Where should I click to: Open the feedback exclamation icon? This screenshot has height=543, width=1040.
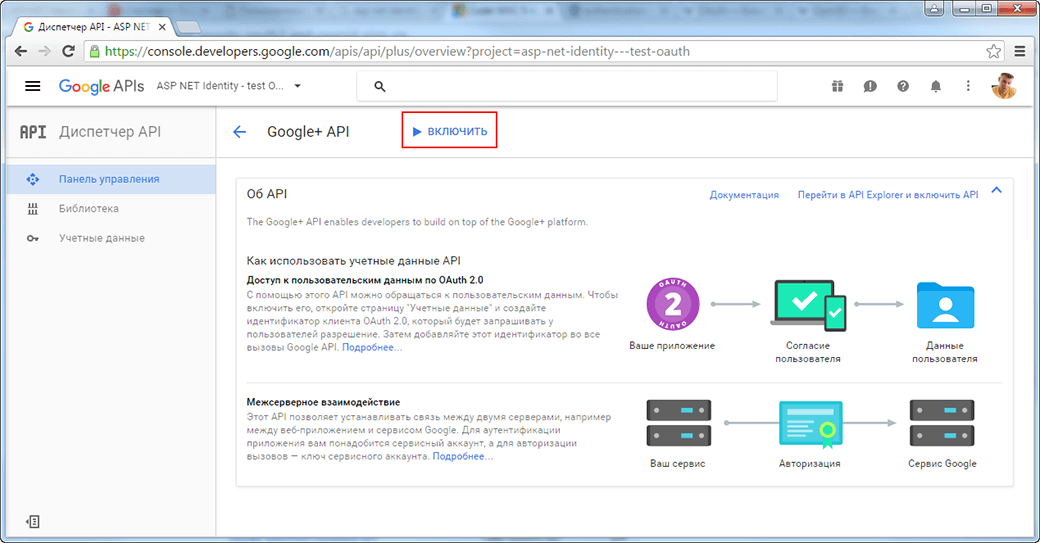(870, 86)
